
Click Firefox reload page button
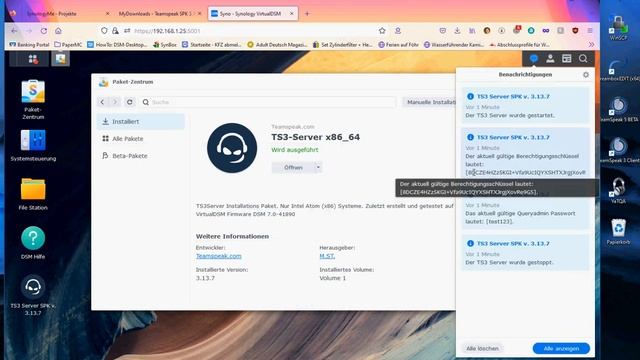point(44,31)
